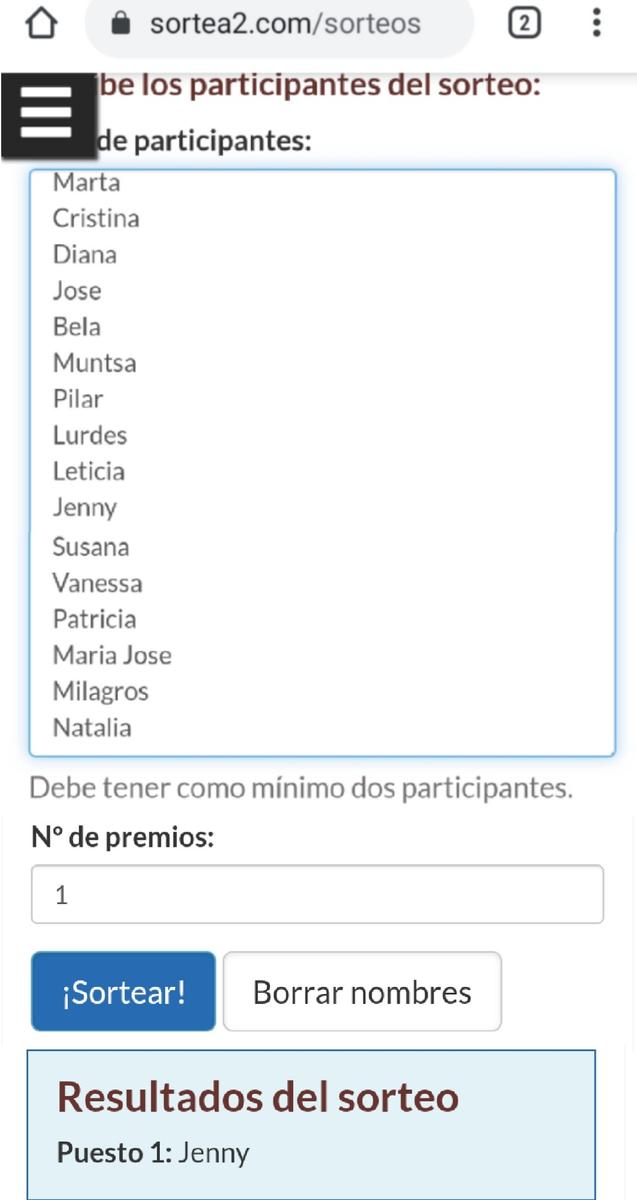Image resolution: width=637 pixels, height=1200 pixels.
Task: Place cursor on the Cristina line
Action: [96, 219]
